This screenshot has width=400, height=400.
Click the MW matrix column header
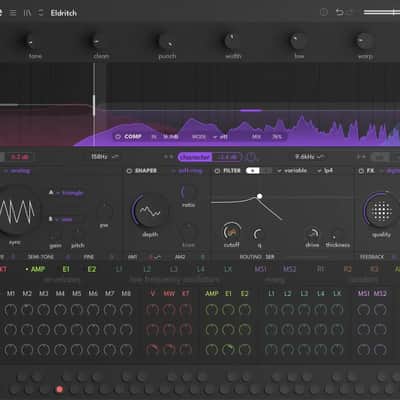click(x=169, y=294)
